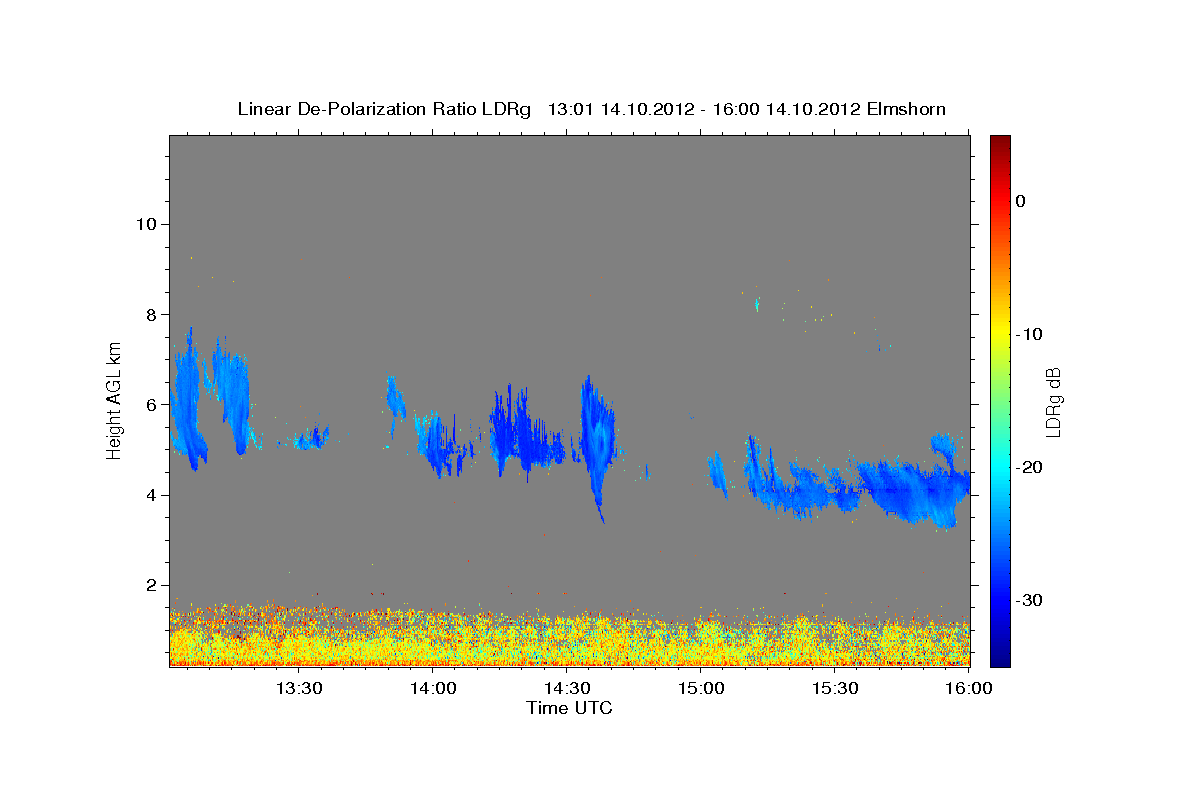Viewport: 1200px width, 800px height.
Task: Click the 15:30 time tick label
Action: click(836, 688)
